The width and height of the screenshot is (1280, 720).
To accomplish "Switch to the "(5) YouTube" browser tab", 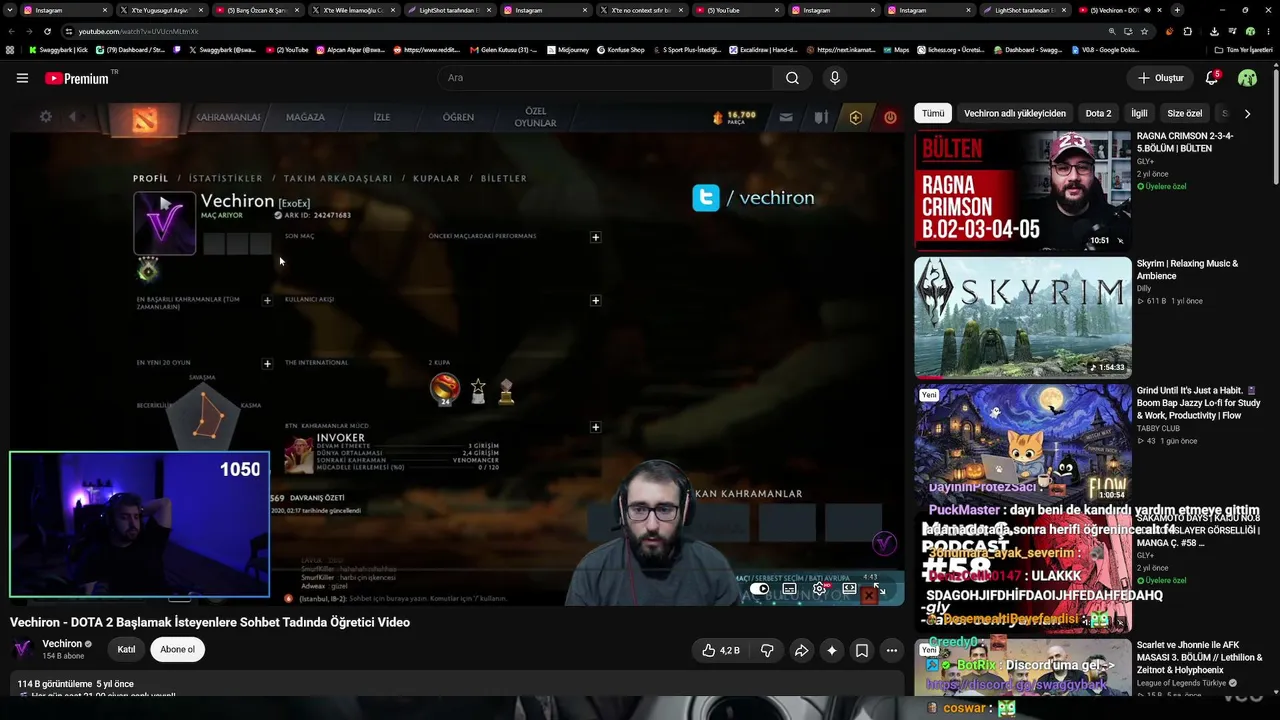I will point(737,10).
